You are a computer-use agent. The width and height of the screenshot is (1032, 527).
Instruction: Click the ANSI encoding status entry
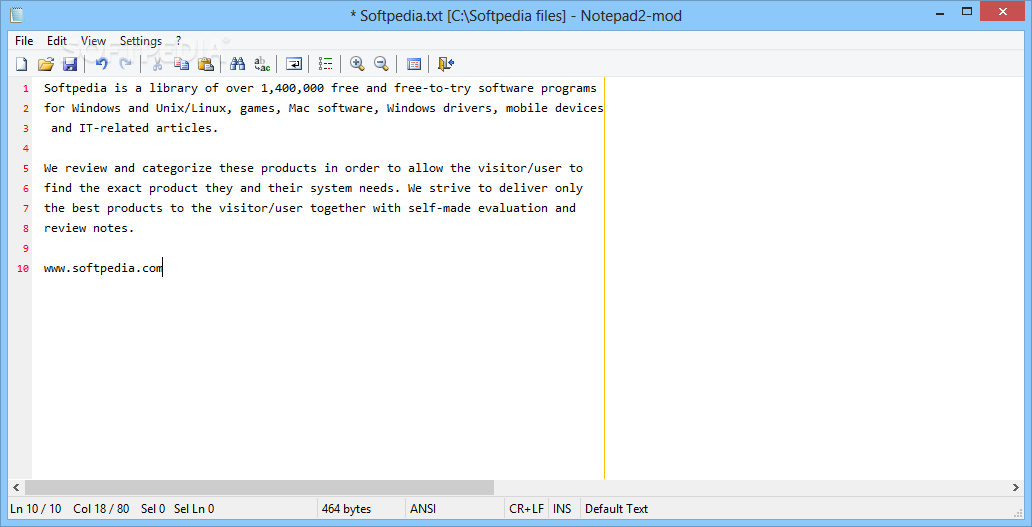point(423,509)
